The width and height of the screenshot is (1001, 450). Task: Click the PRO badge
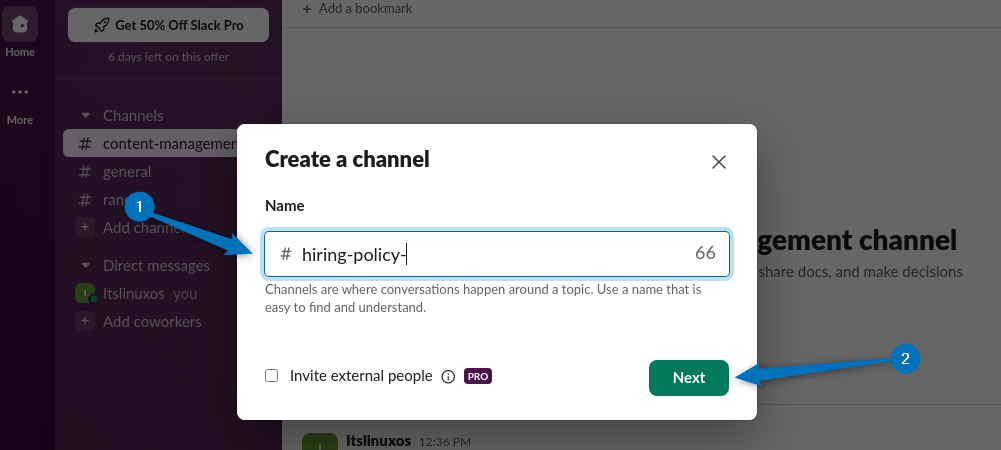[478, 377]
